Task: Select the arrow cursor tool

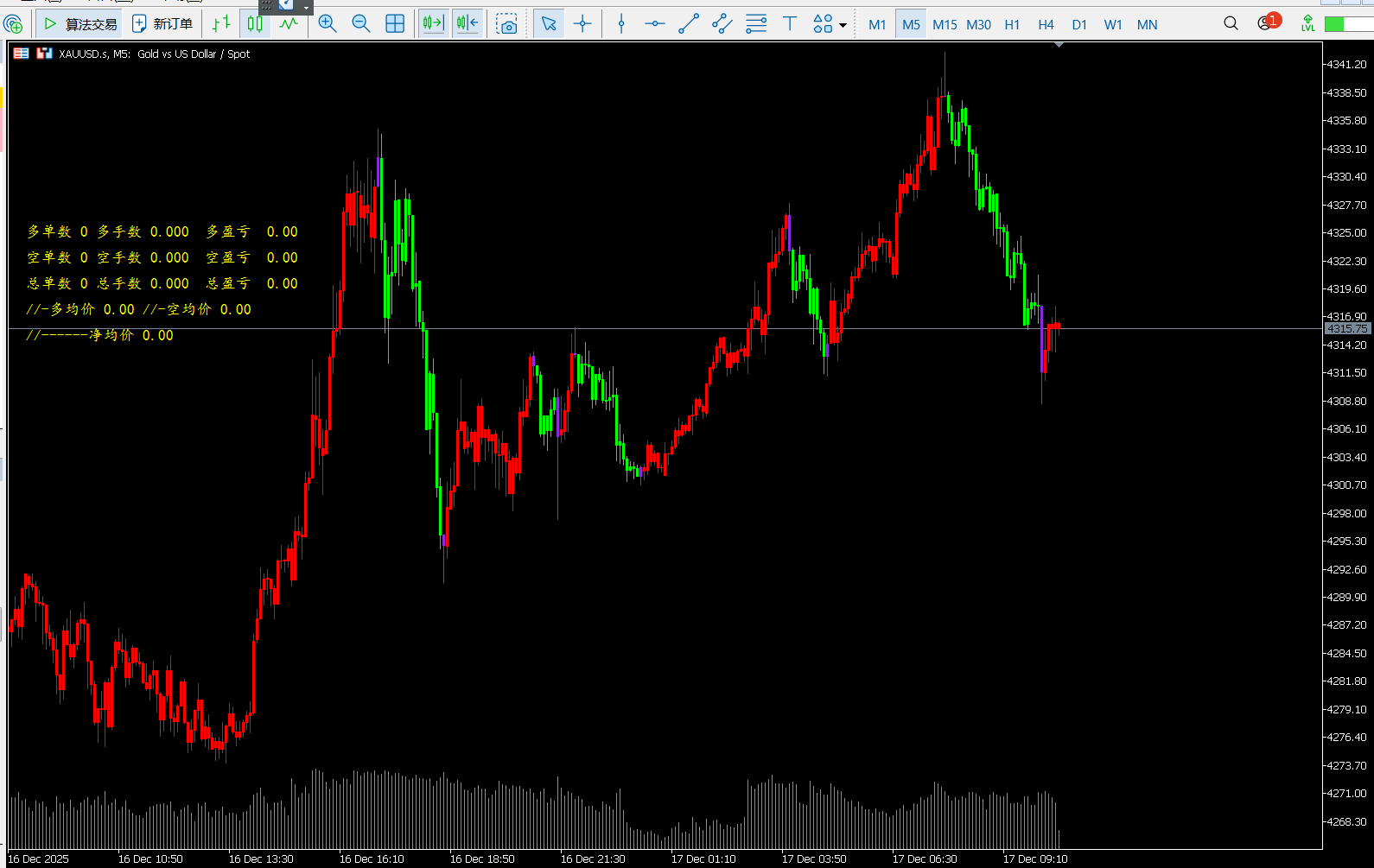Action: (549, 24)
